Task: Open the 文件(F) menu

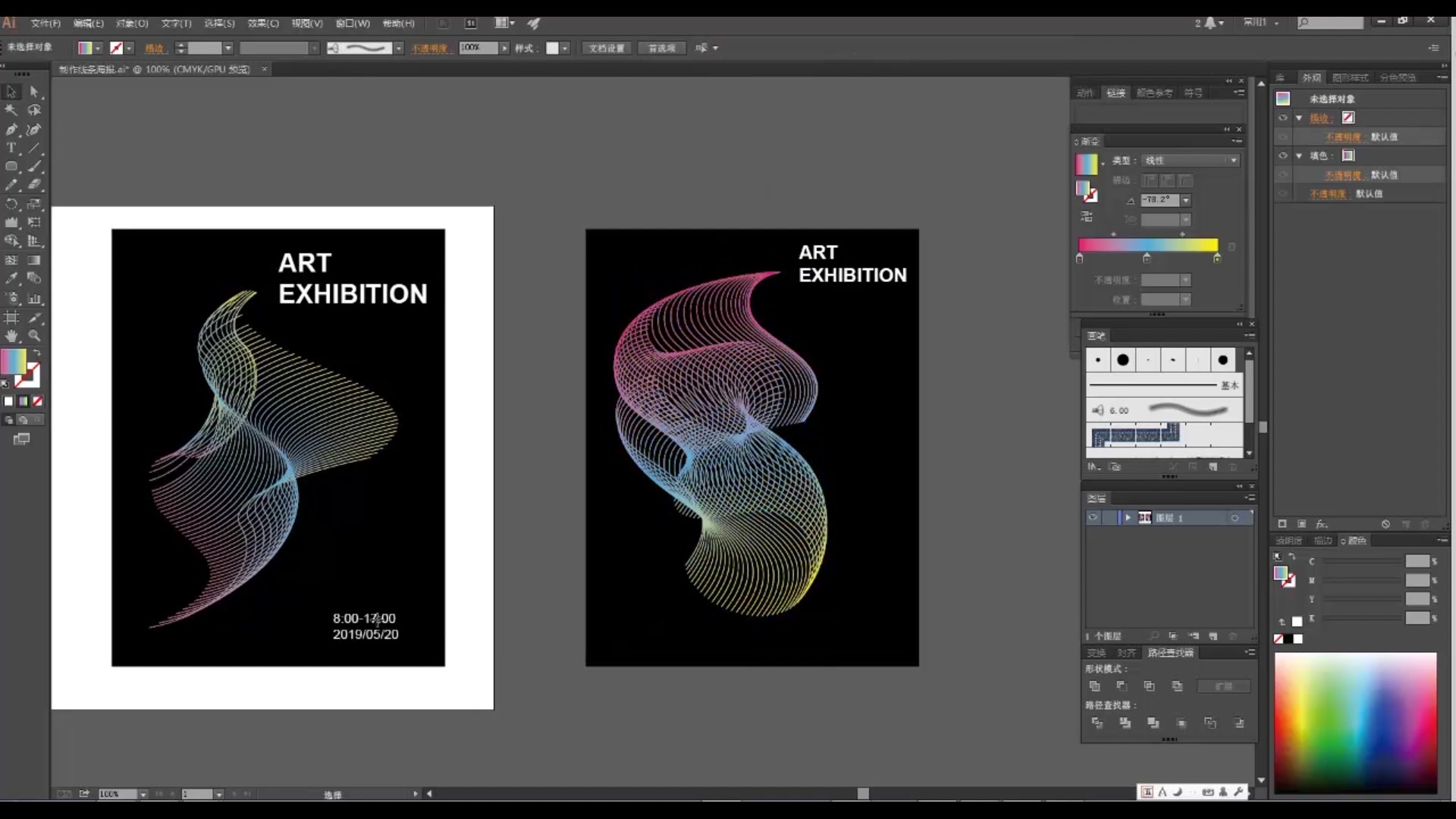Action: (x=45, y=24)
